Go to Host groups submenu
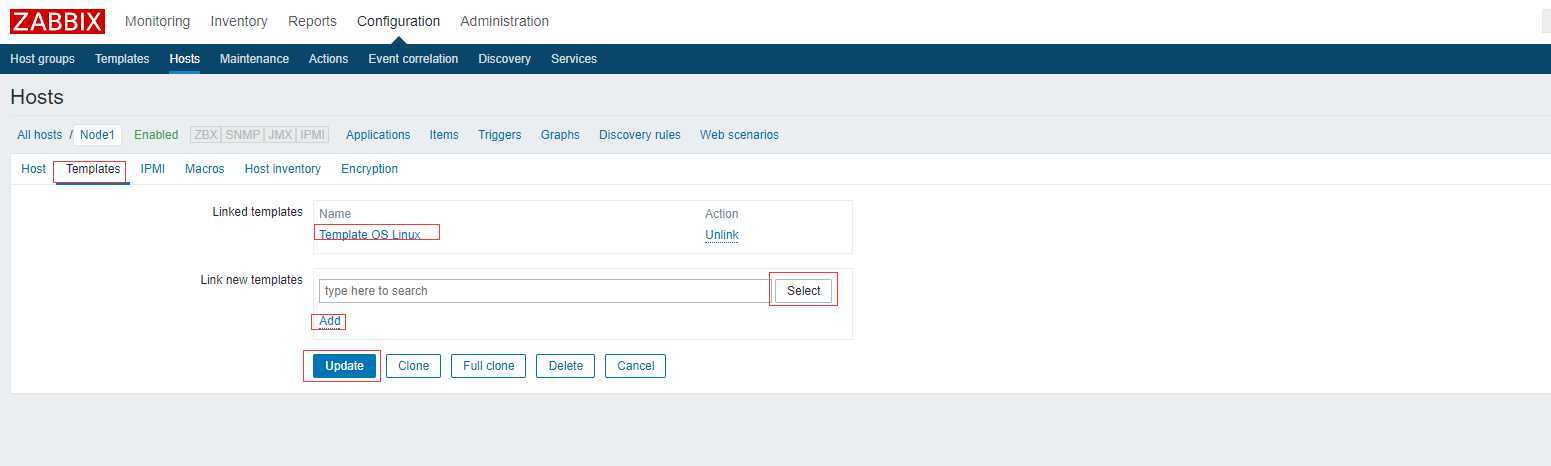This screenshot has width=1551, height=466. coord(42,59)
